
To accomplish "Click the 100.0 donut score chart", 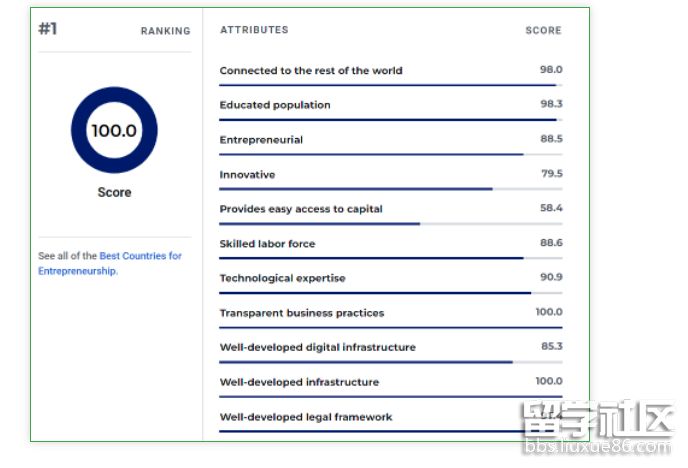I will pos(114,130).
